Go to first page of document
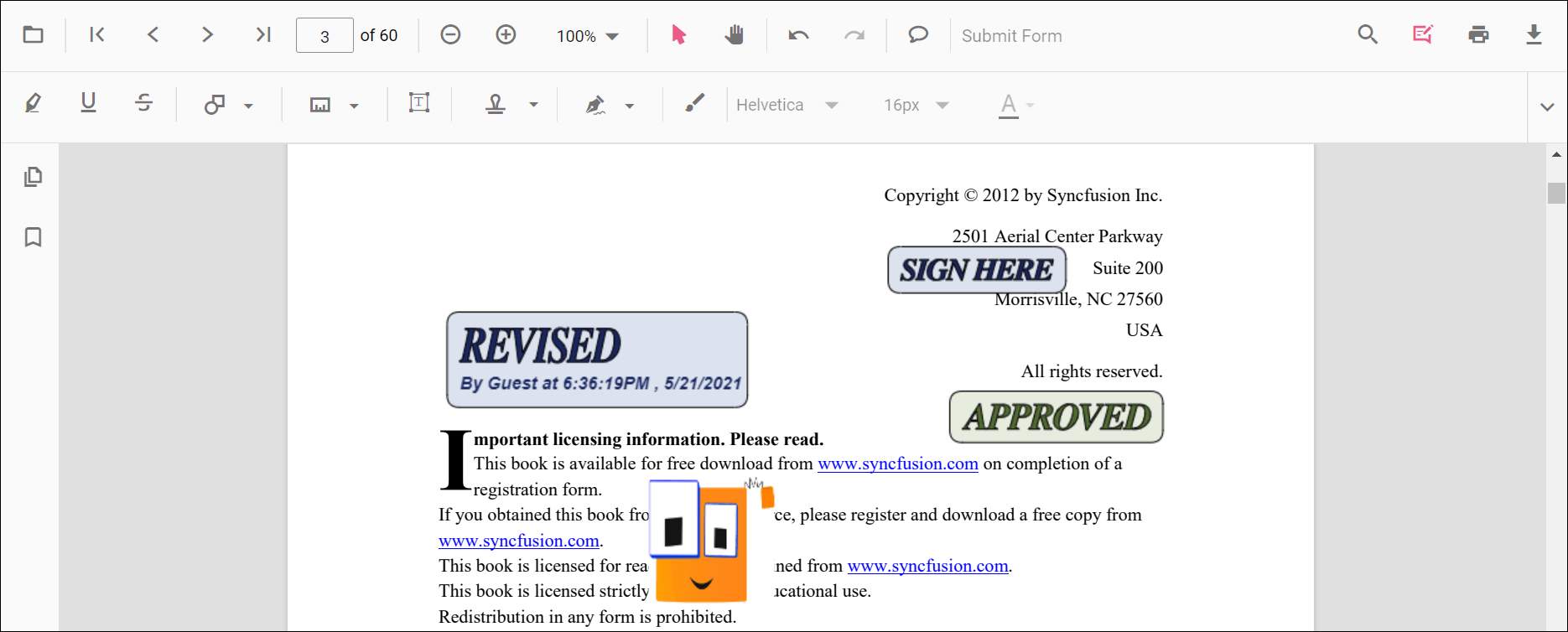Viewport: 1568px width, 632px height. [x=97, y=35]
